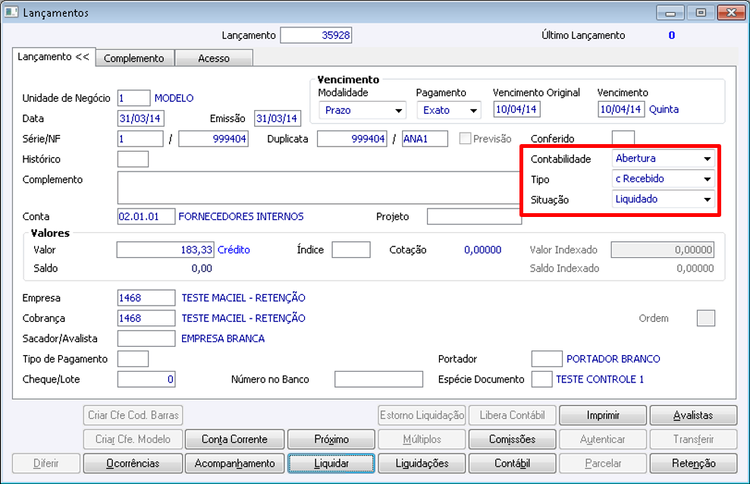Click the Série field before the slash
This screenshot has width=750, height=484.
[x=140, y=139]
